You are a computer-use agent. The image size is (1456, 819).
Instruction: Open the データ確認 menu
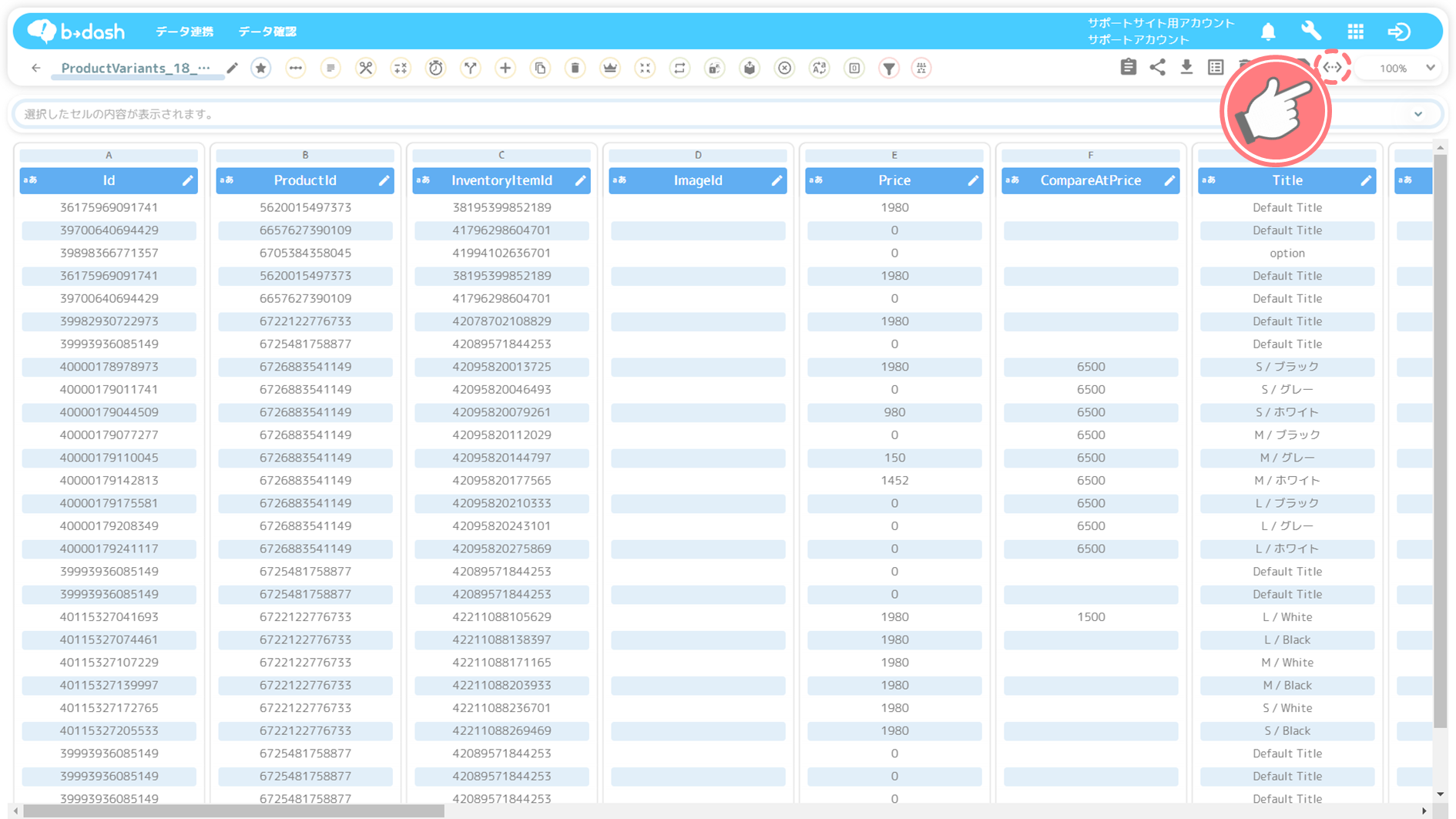267,32
